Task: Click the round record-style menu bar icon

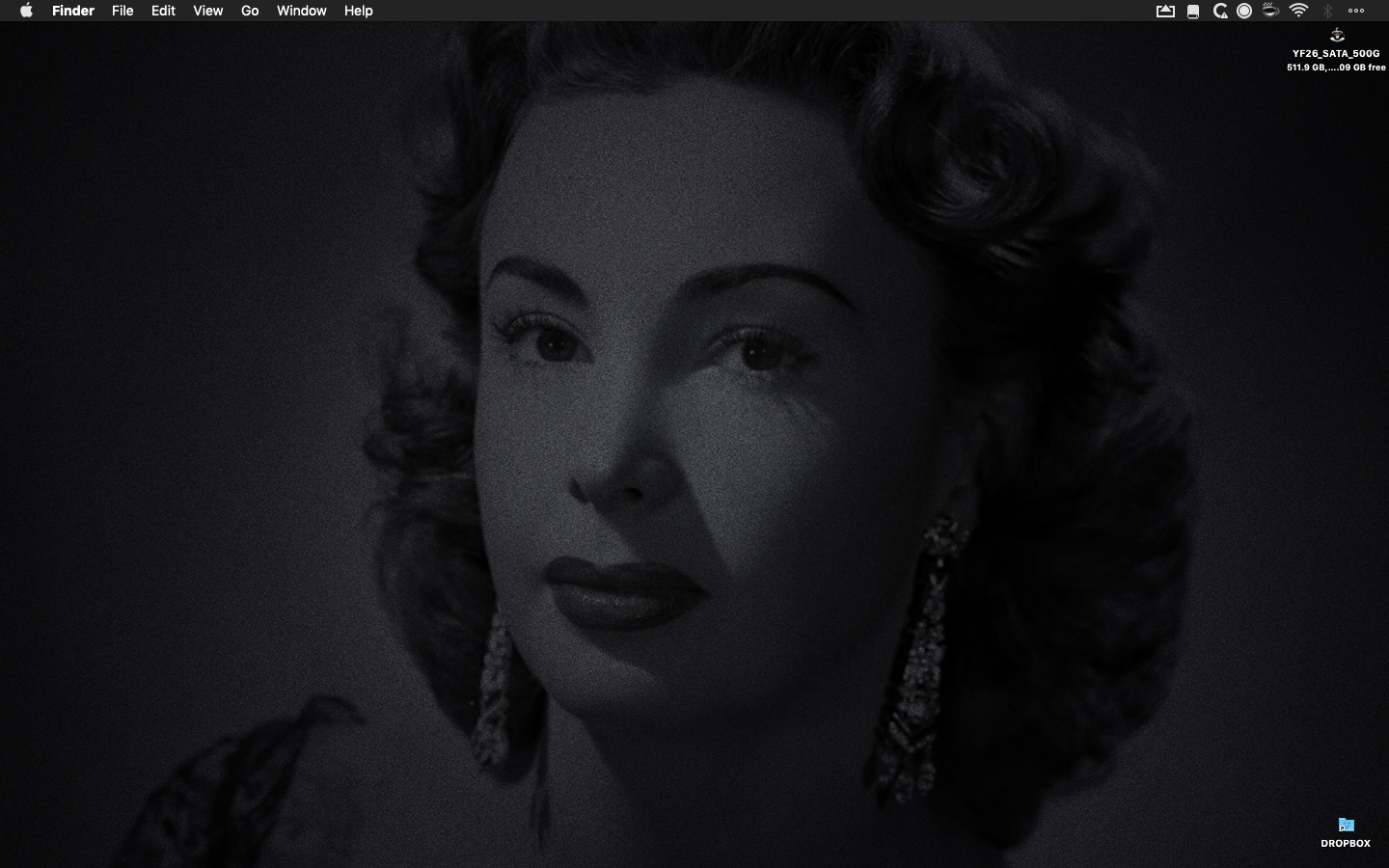Action: coord(1244,11)
